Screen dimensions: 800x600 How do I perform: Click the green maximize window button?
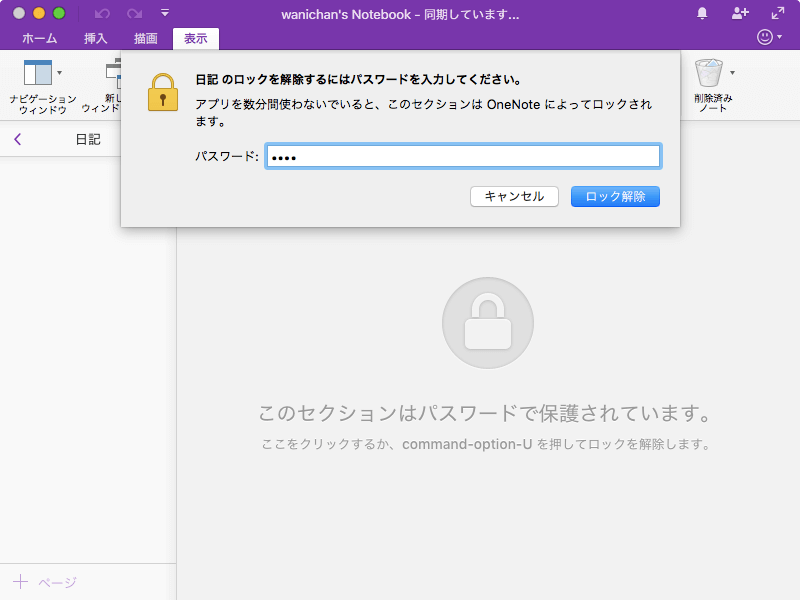pyautogui.click(x=59, y=13)
